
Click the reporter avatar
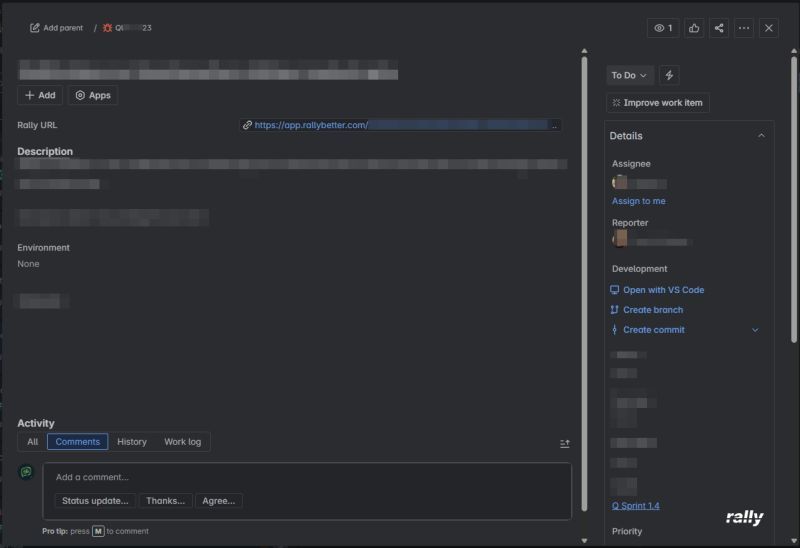point(620,238)
